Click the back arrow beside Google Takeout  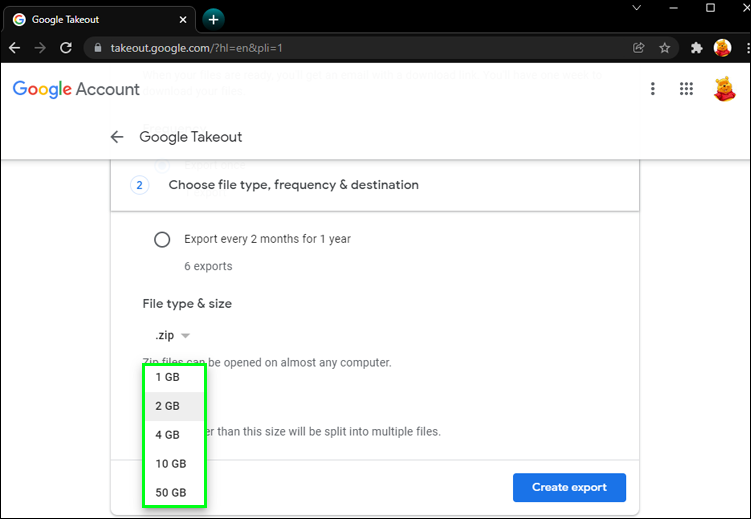[117, 137]
